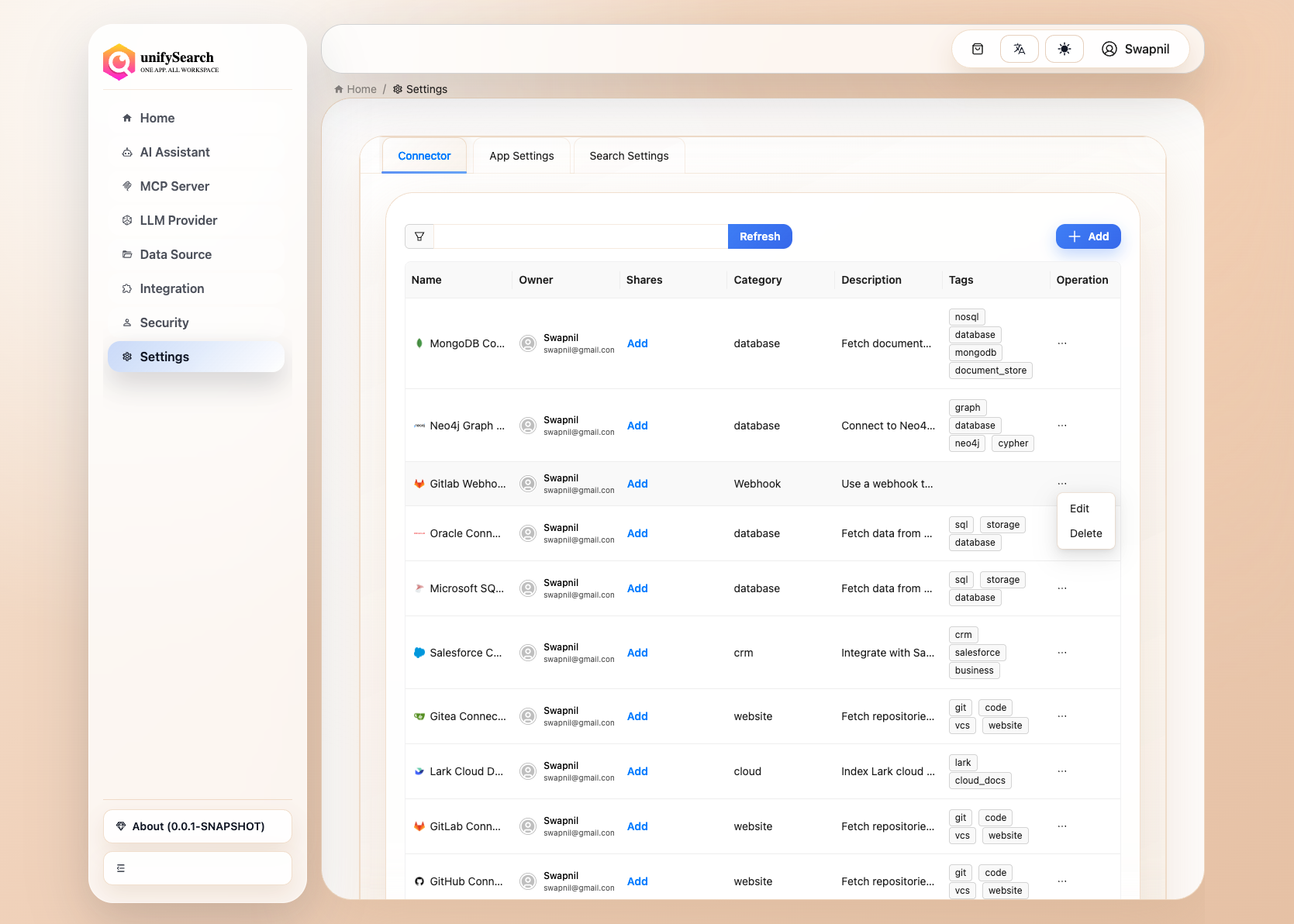Switch to the App Settings tab
Screen dimensions: 1294x924
(521, 155)
